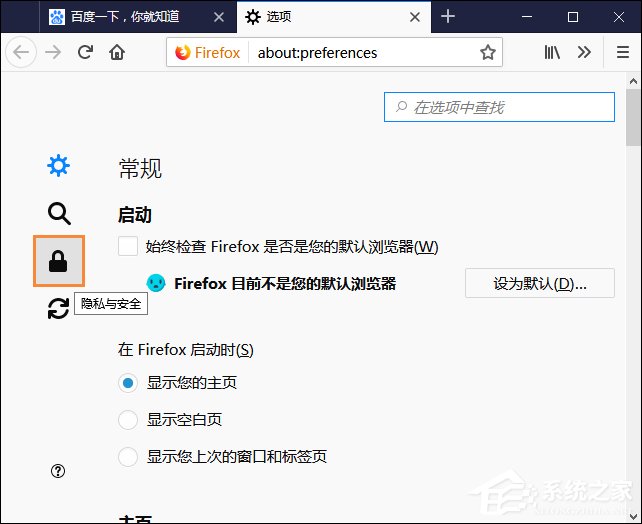Close the 百度一下 tab
The image size is (642, 524).
click(219, 17)
